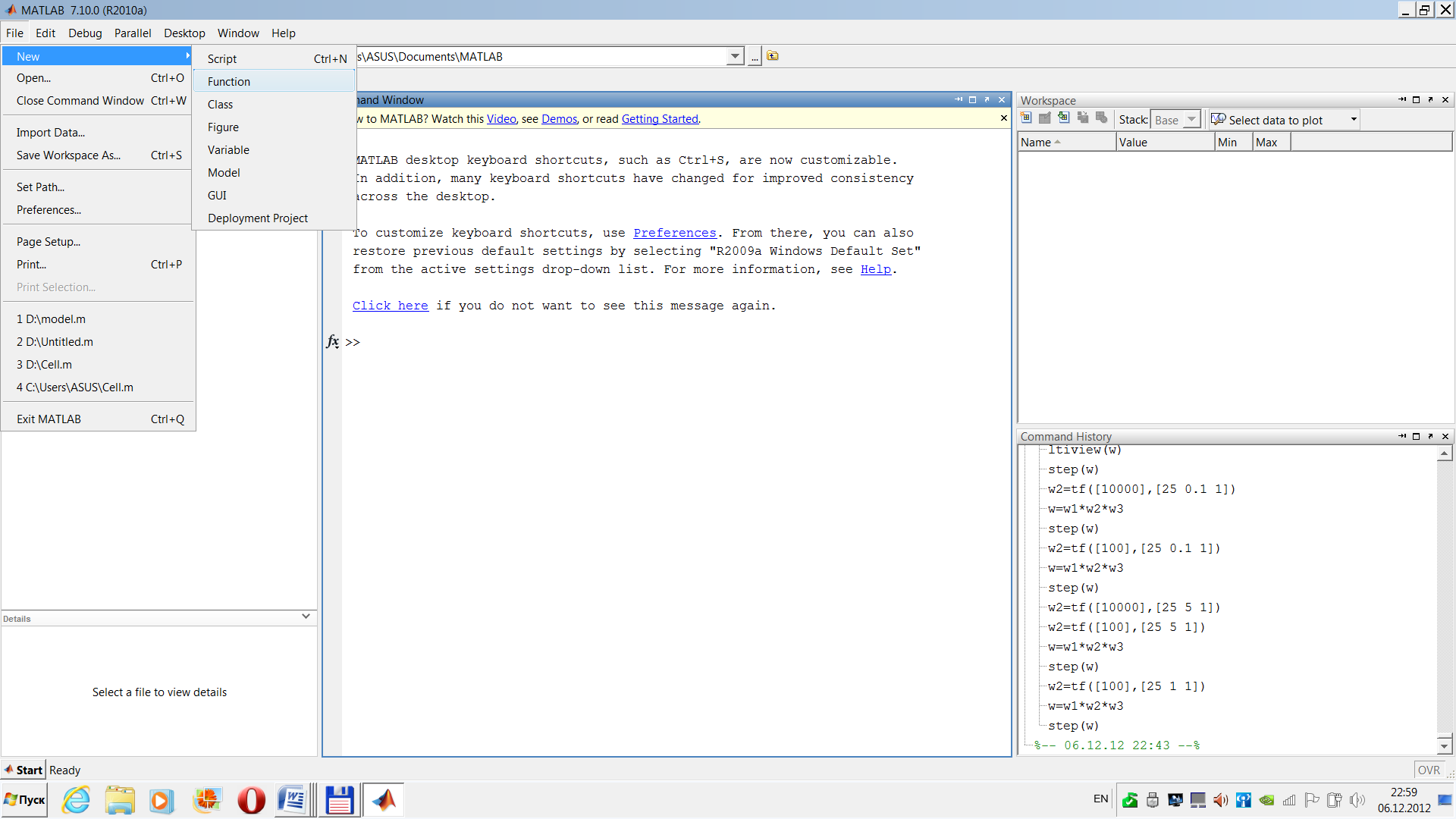Choose Variable from the New submenu
The width and height of the screenshot is (1456, 819).
275,150
